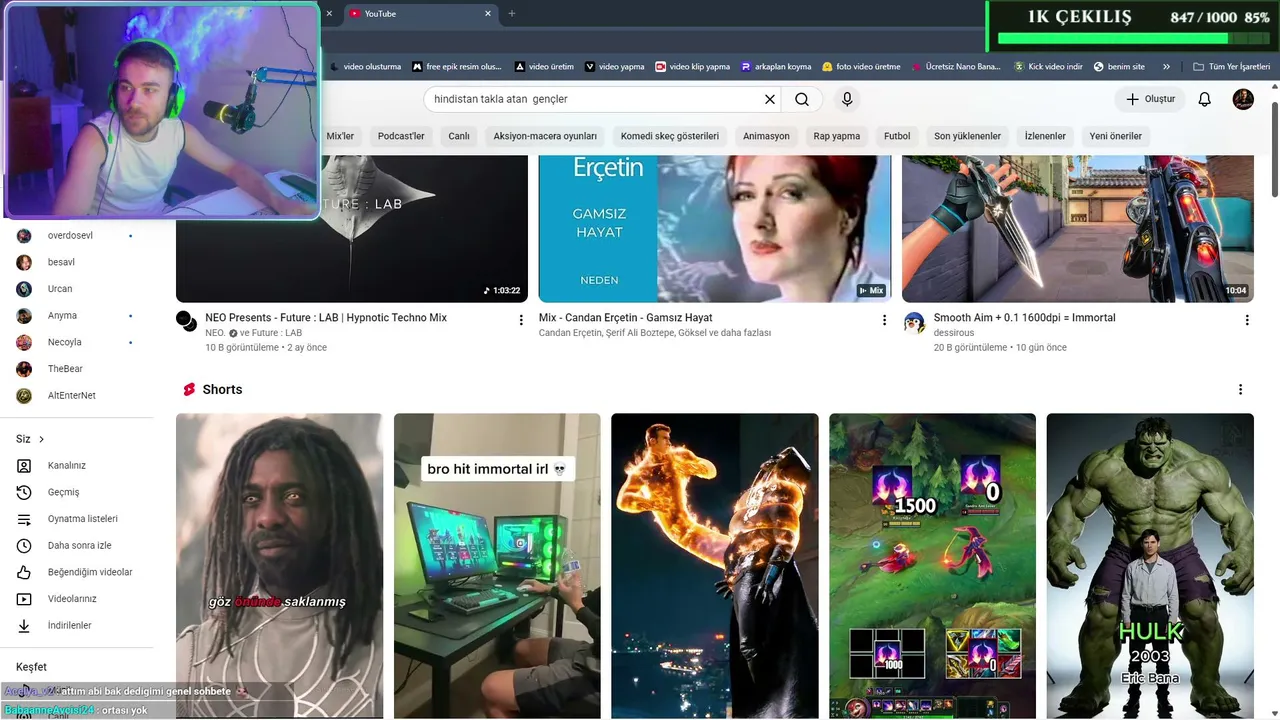
Task: Open the benim site bookmark
Action: tap(1119, 67)
